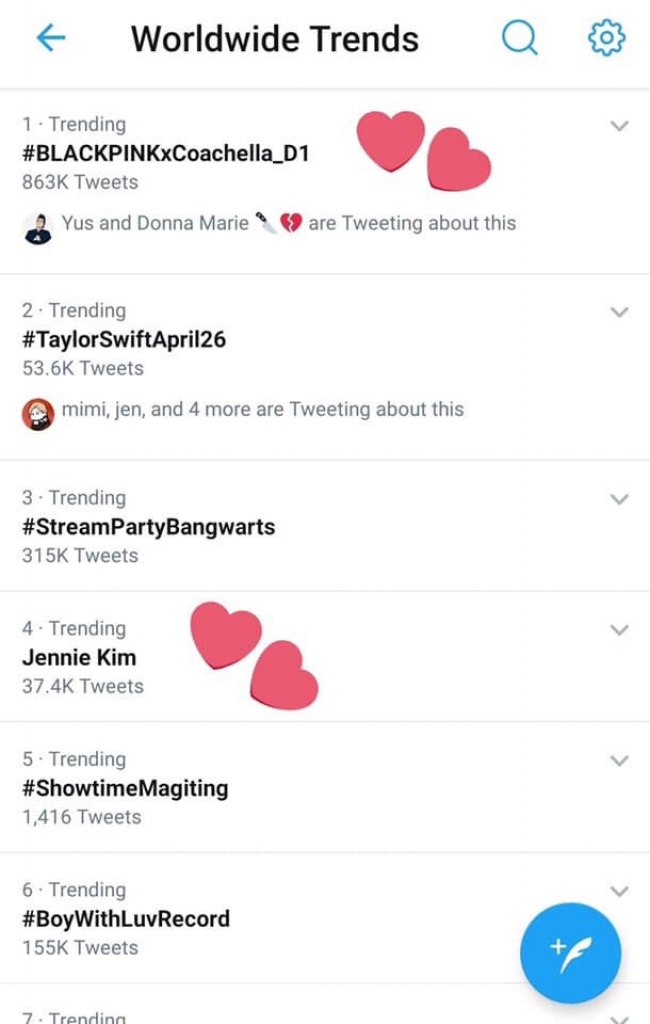
Task: Tap the compose tweet floating button
Action: pyautogui.click(x=570, y=952)
